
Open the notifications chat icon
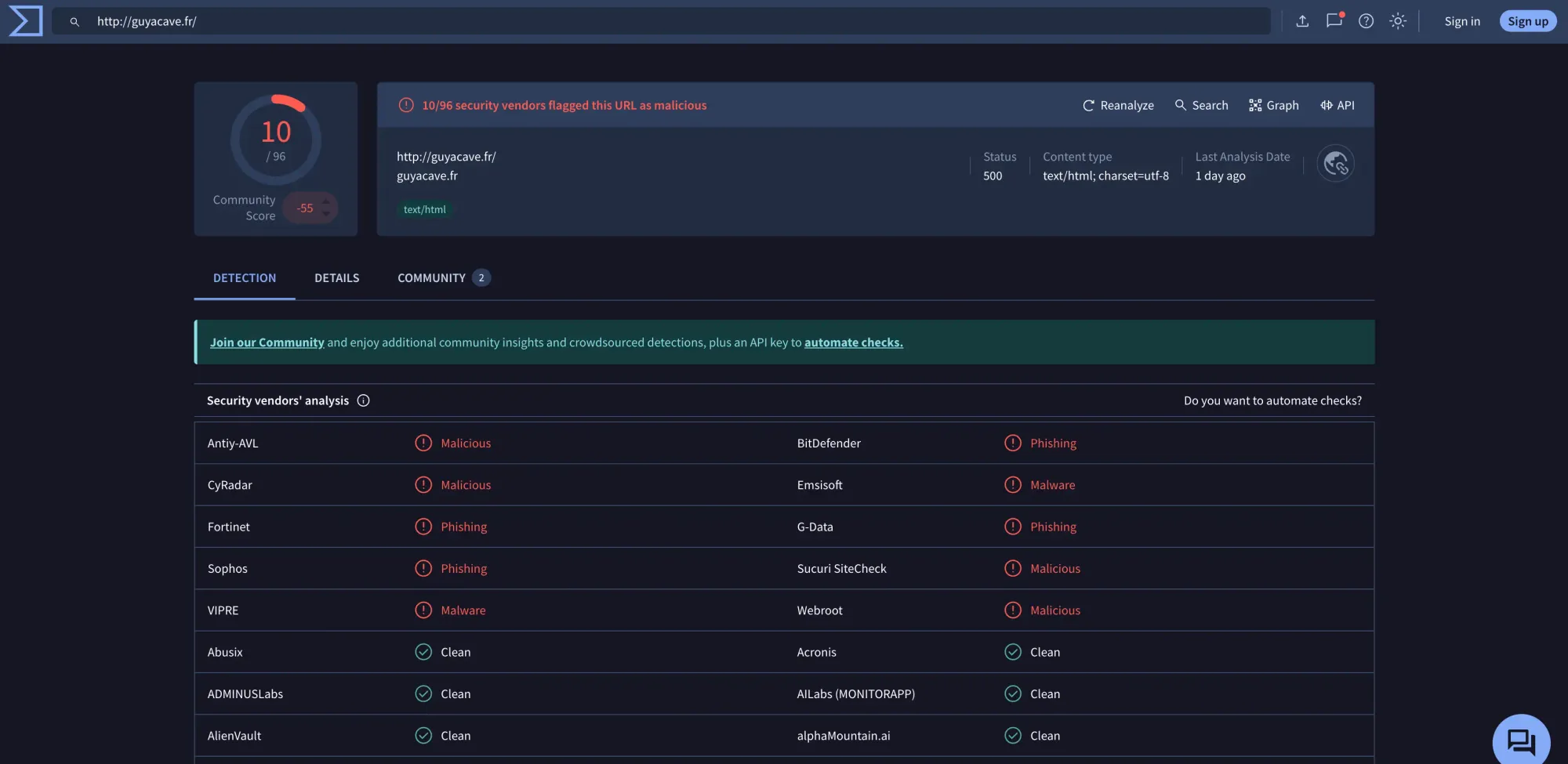pos(1334,21)
